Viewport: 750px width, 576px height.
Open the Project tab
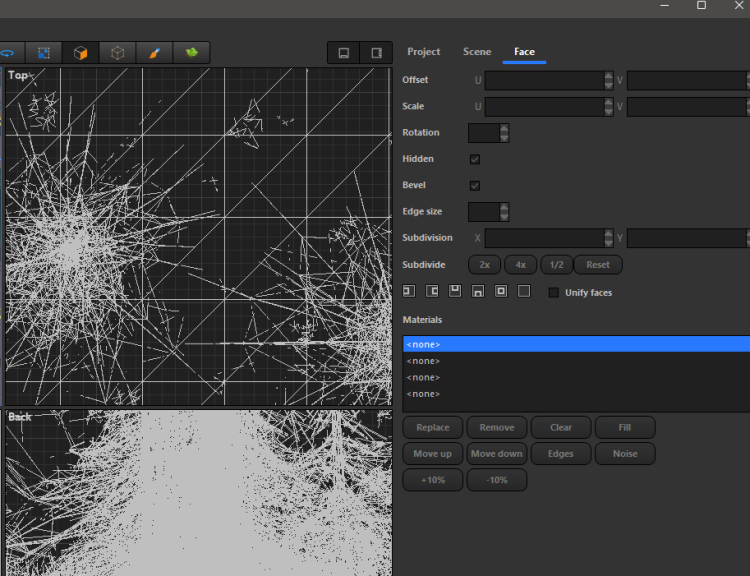coord(424,52)
